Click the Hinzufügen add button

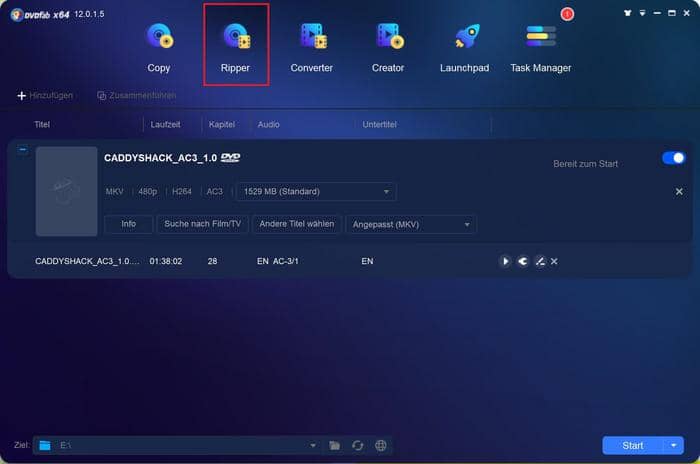[45, 95]
